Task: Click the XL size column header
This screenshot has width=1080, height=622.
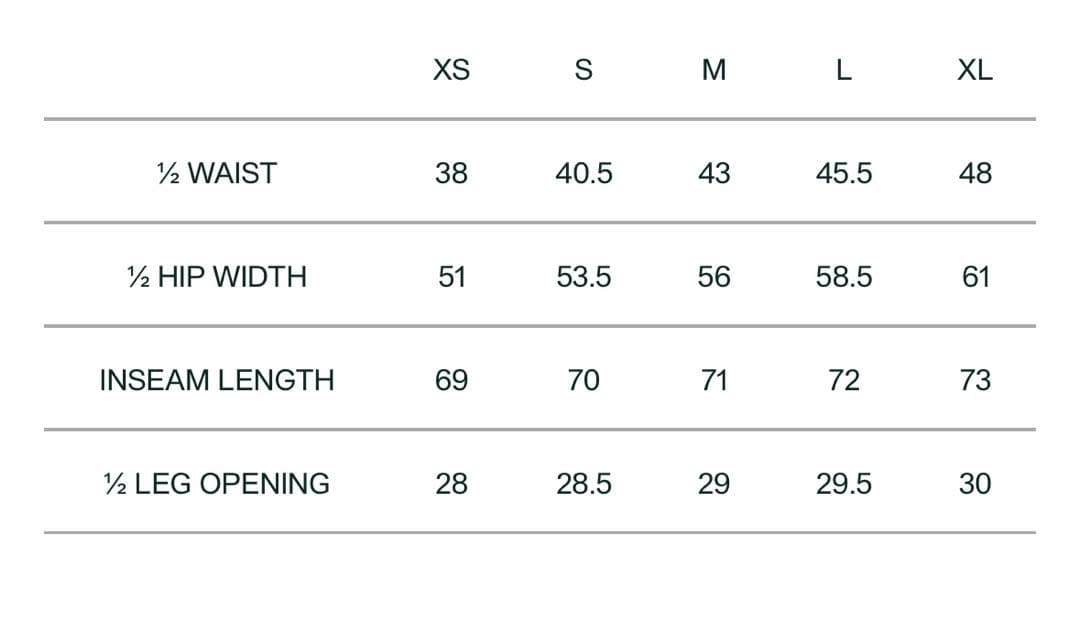Action: [x=975, y=70]
